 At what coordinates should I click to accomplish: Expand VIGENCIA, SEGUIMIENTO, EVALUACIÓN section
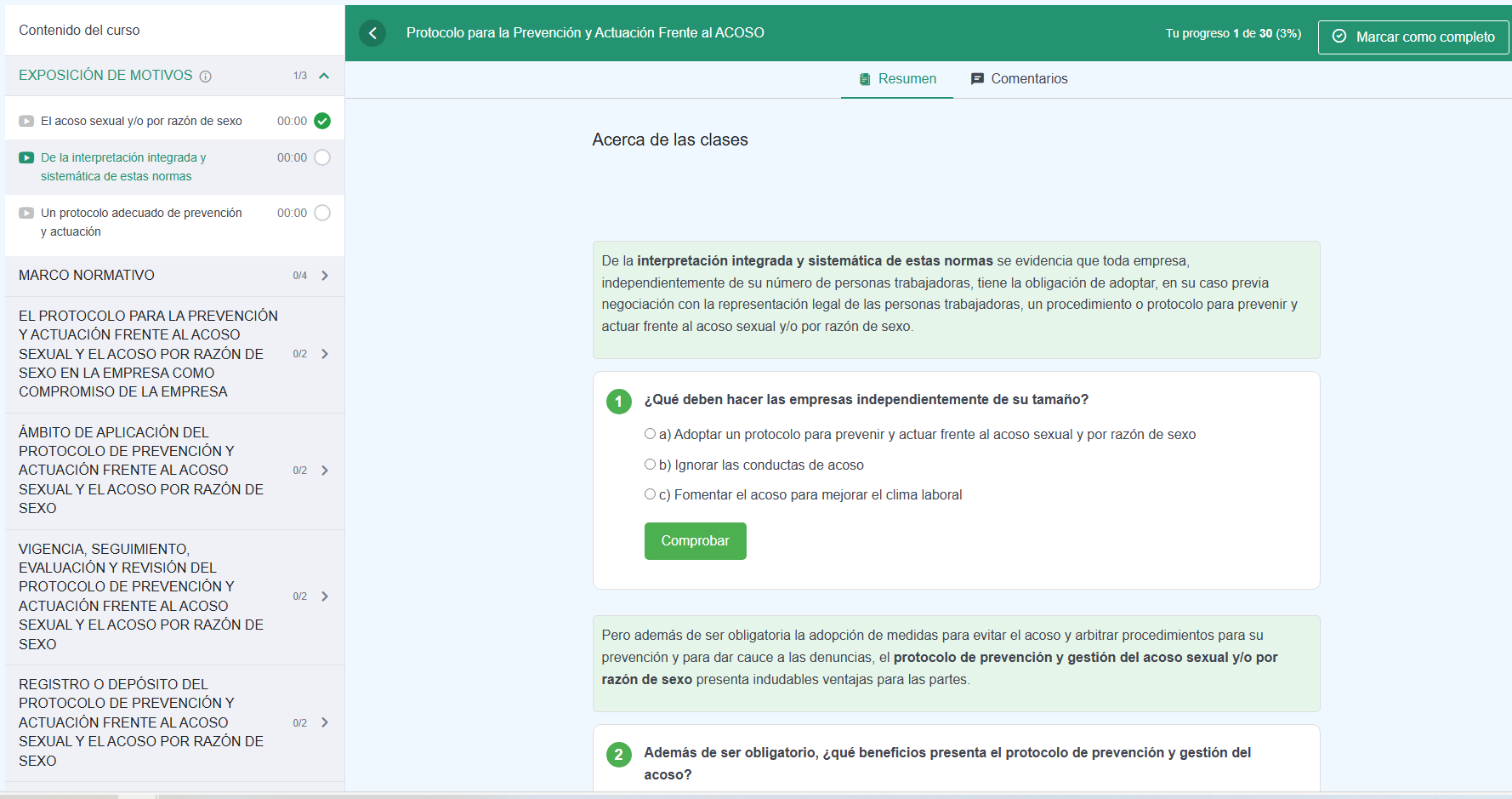(x=325, y=596)
